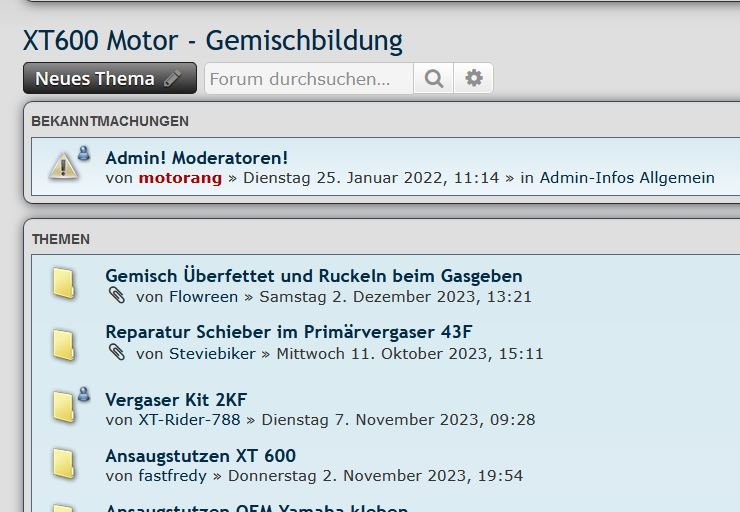This screenshot has height=512, width=740.
Task: Click folder icon for Ansaugstutzen XT 600
Action: click(64, 464)
